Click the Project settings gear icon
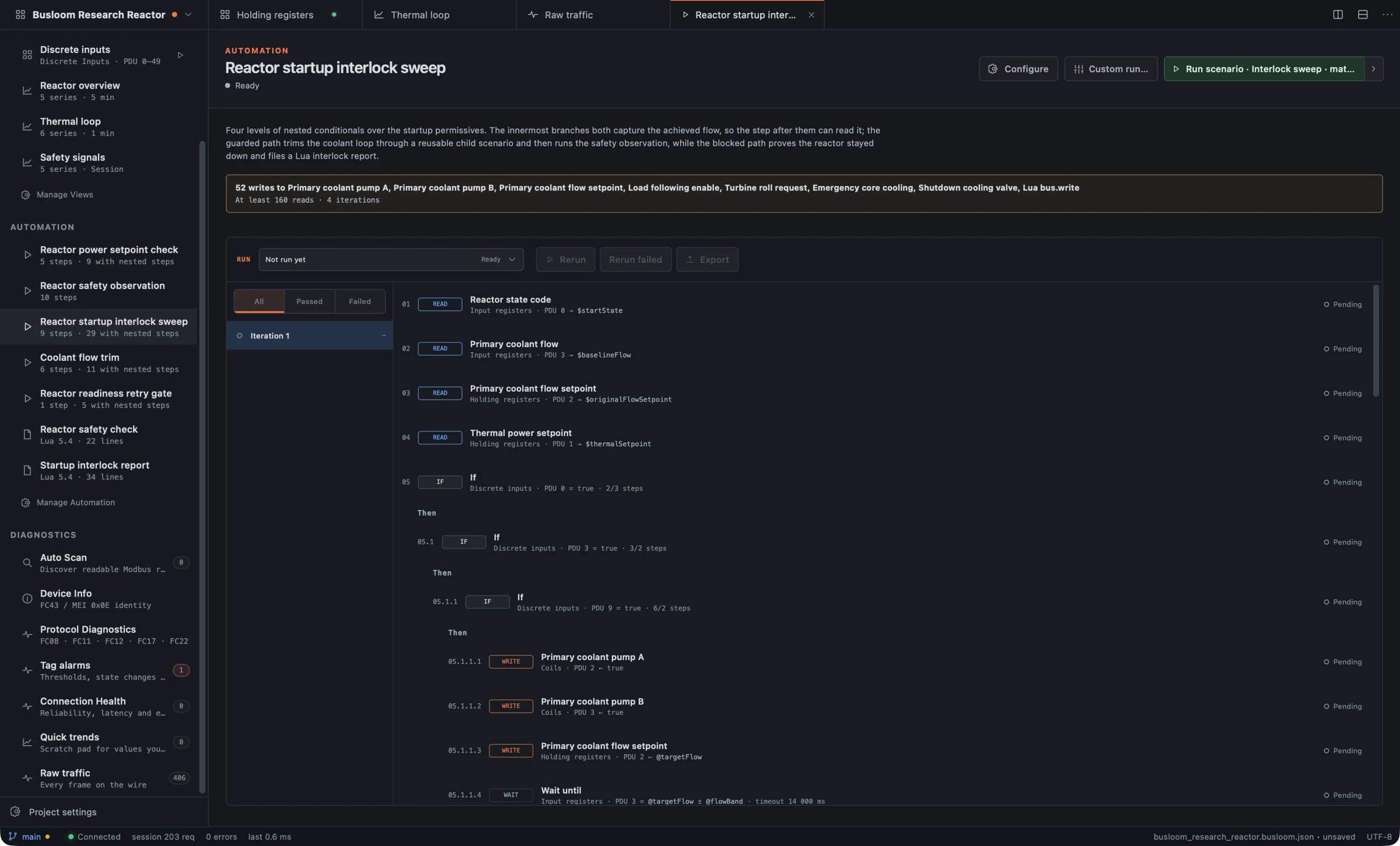 15,812
